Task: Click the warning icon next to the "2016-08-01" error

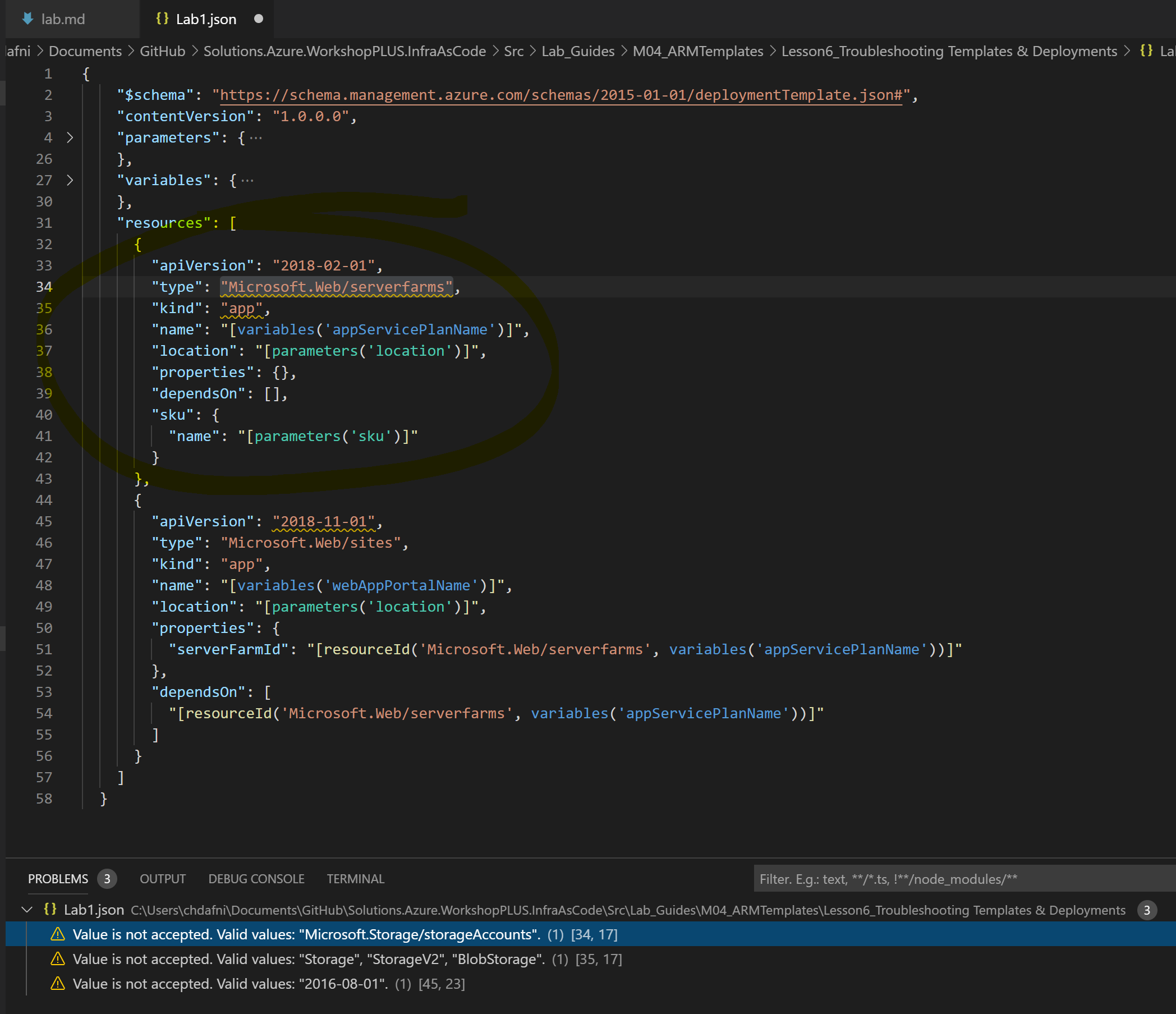Action: click(58, 984)
